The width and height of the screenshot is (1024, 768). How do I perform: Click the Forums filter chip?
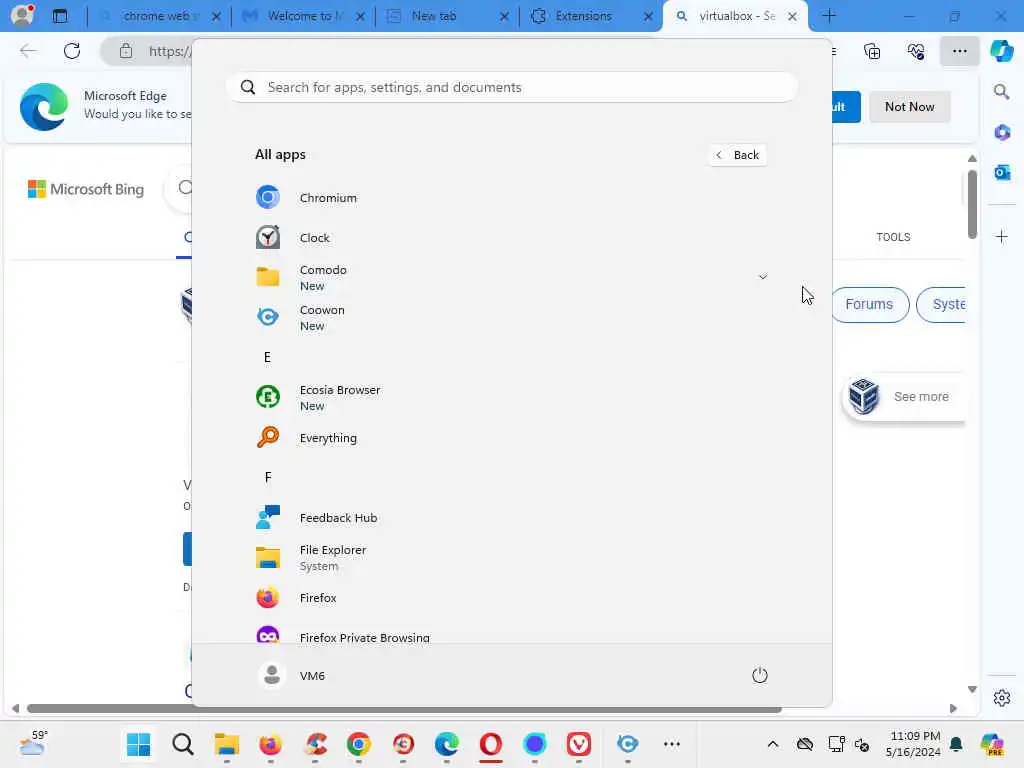(x=869, y=304)
